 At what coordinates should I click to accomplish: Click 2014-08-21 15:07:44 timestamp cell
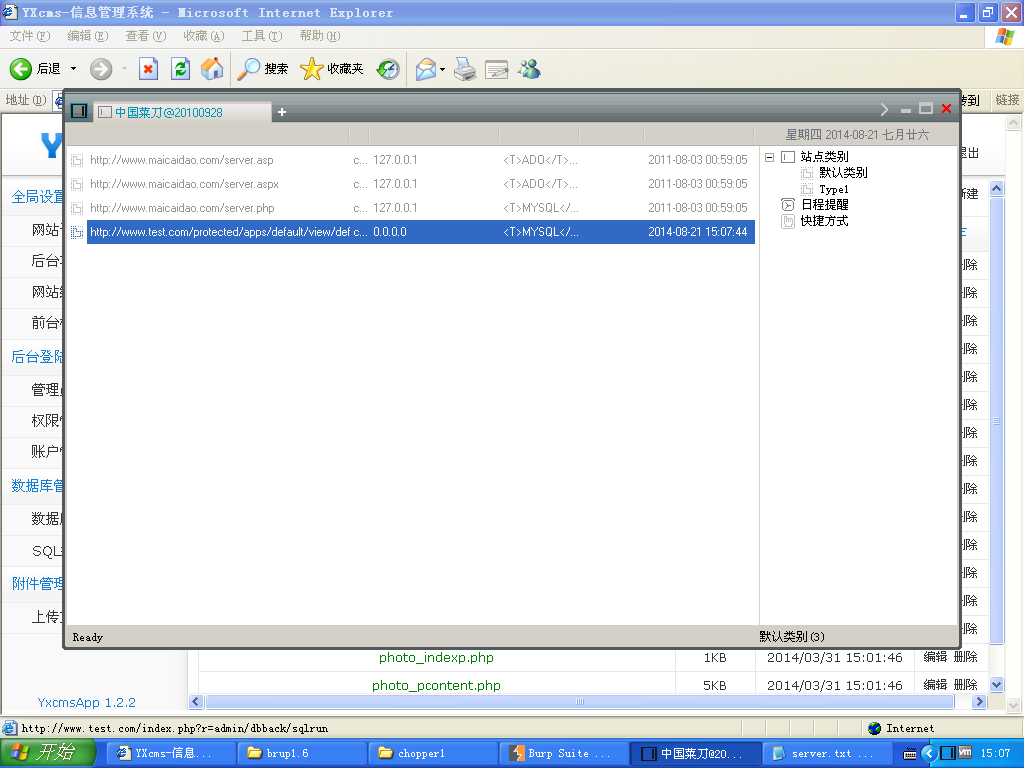click(x=697, y=232)
